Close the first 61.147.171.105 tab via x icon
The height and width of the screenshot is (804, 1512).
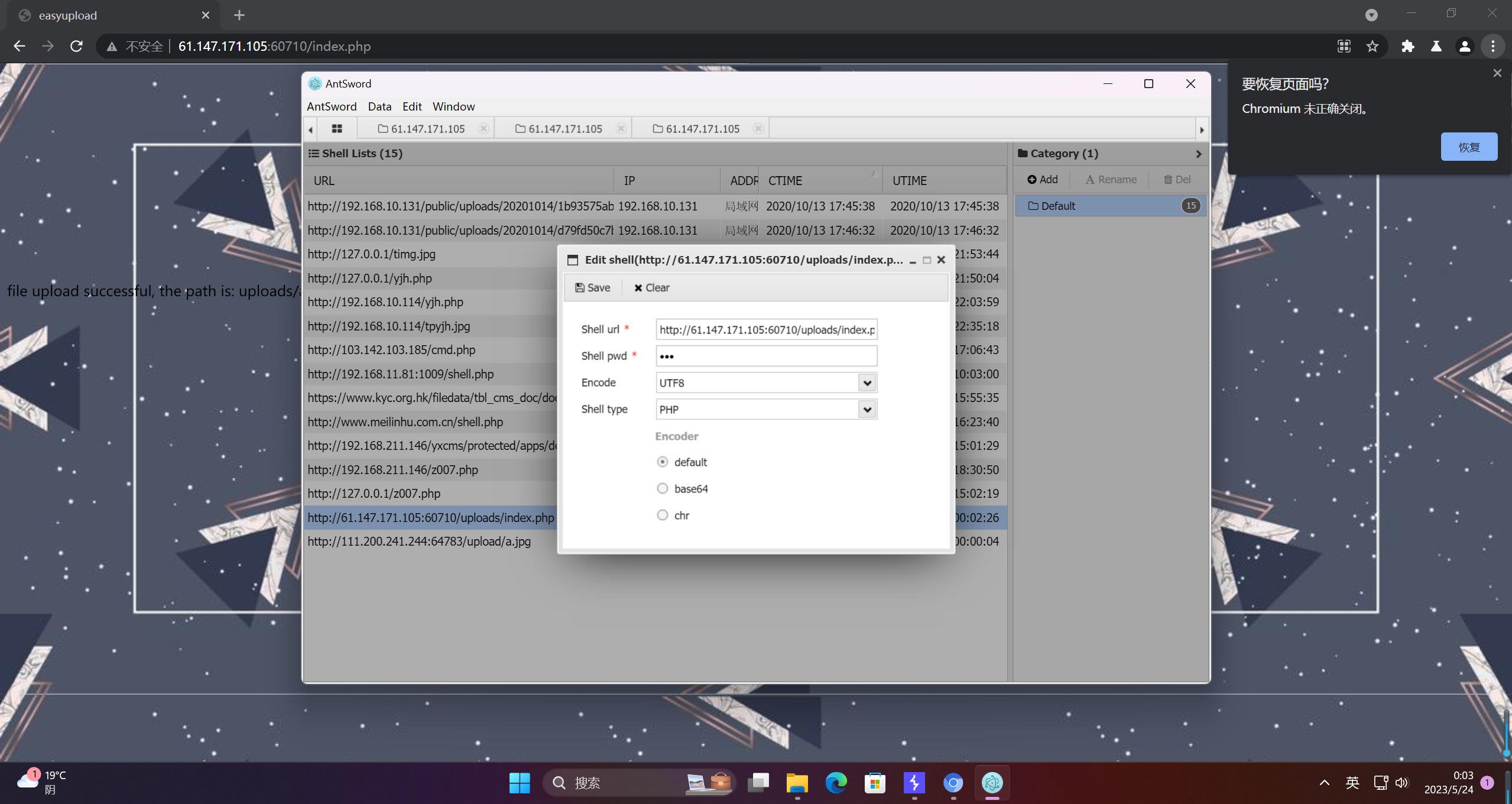pyautogui.click(x=484, y=128)
